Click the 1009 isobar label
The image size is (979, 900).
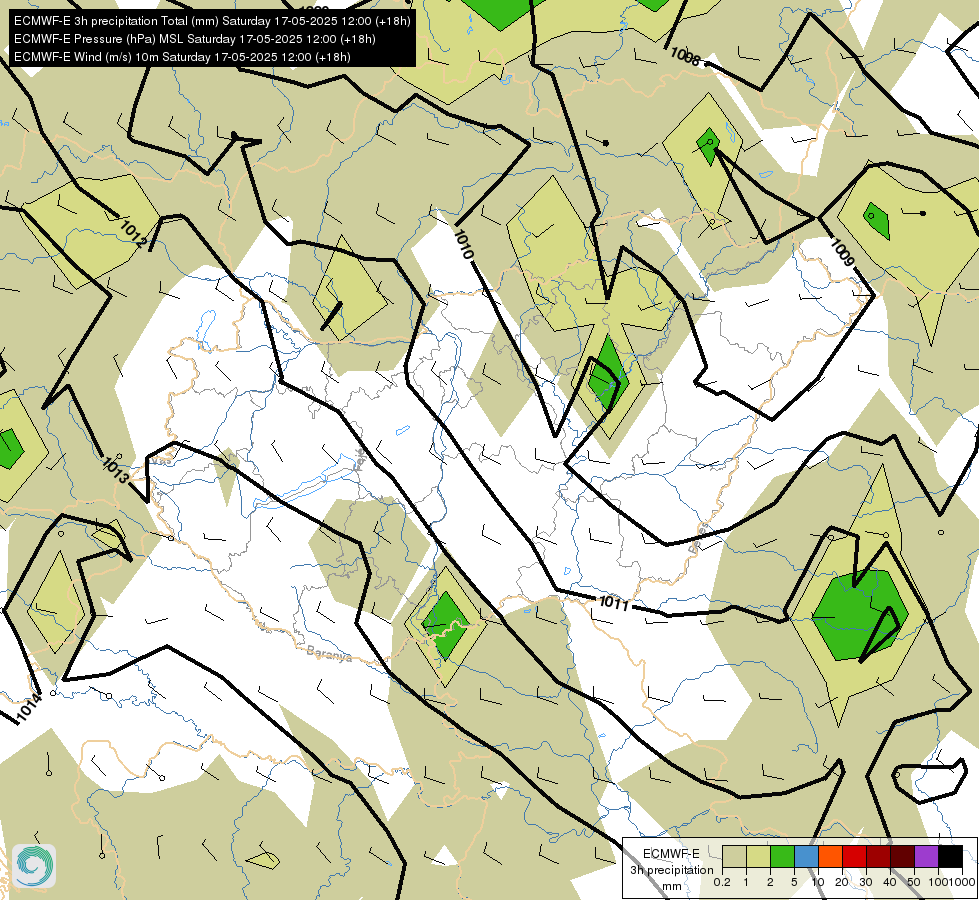(x=842, y=252)
